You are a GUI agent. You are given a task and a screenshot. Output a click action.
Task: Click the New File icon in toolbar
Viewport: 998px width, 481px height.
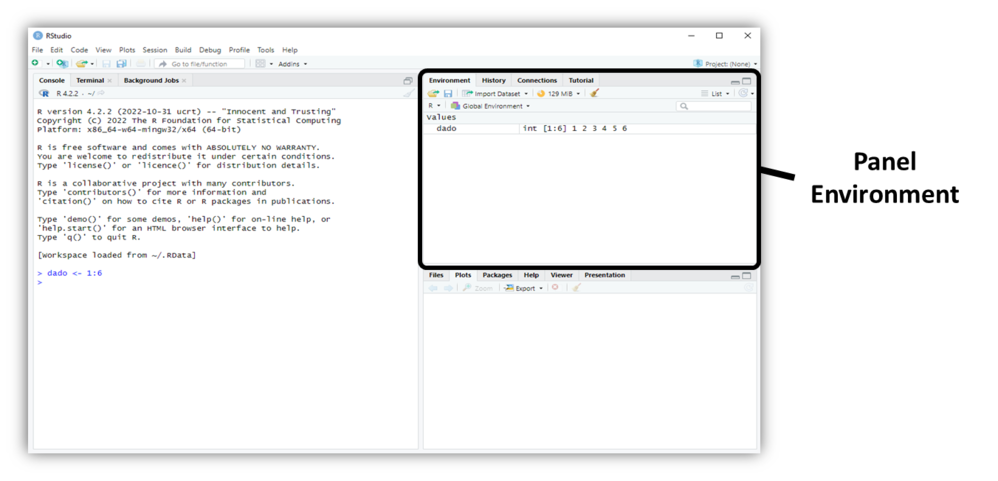[x=35, y=64]
